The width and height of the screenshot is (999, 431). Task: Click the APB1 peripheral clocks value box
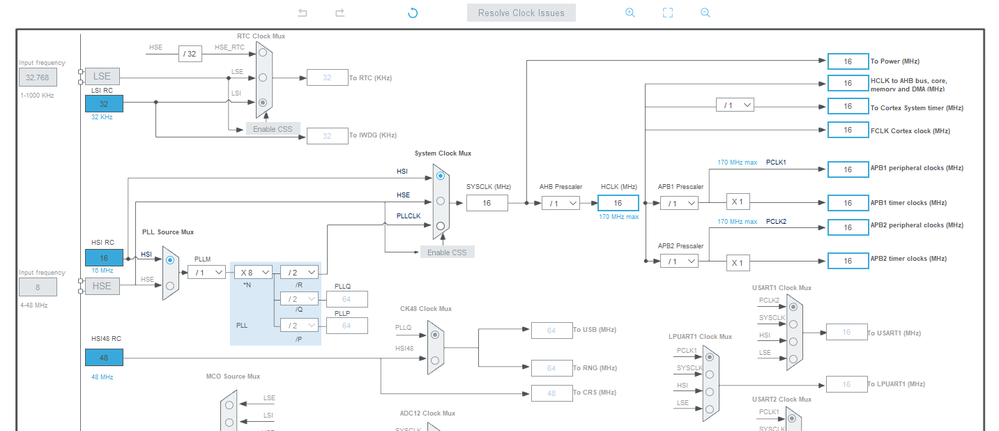(848, 170)
